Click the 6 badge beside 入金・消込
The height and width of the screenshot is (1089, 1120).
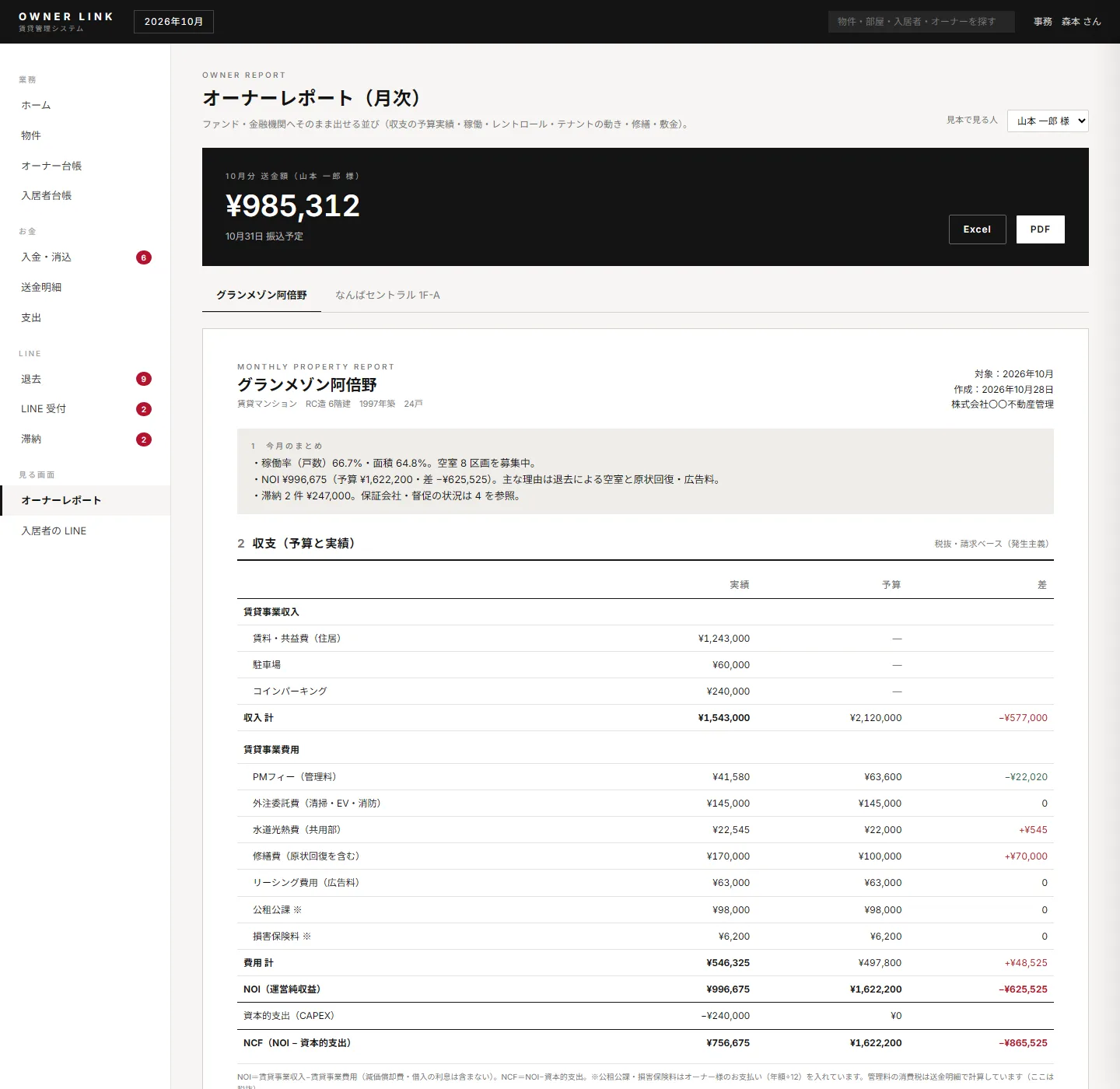click(x=143, y=257)
